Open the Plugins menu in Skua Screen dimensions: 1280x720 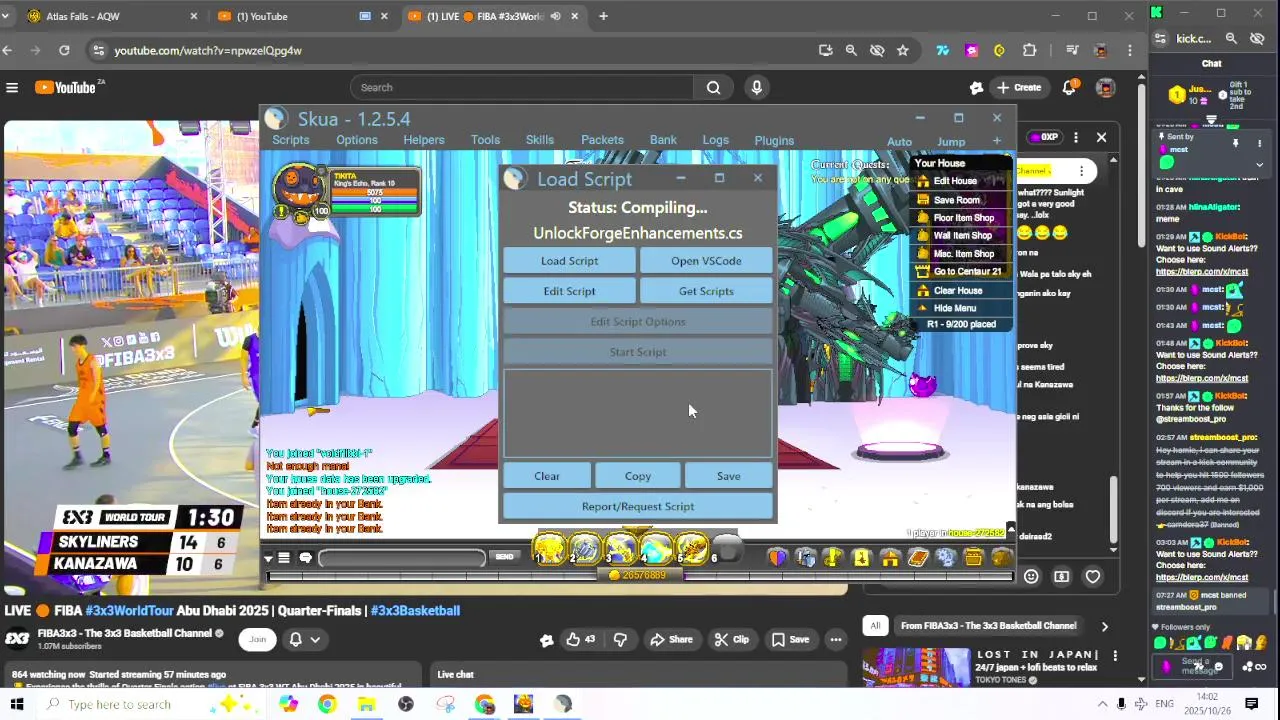coord(774,141)
